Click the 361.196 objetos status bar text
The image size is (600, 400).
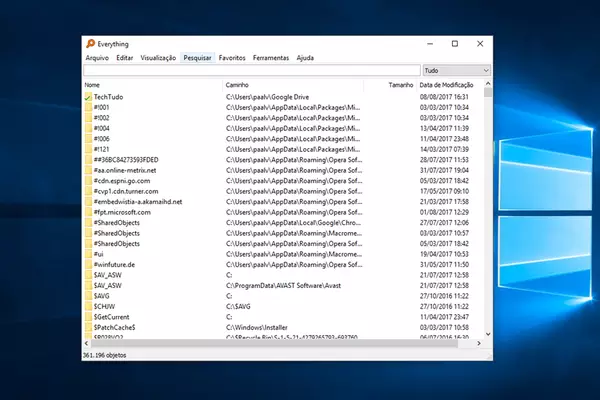(105, 355)
